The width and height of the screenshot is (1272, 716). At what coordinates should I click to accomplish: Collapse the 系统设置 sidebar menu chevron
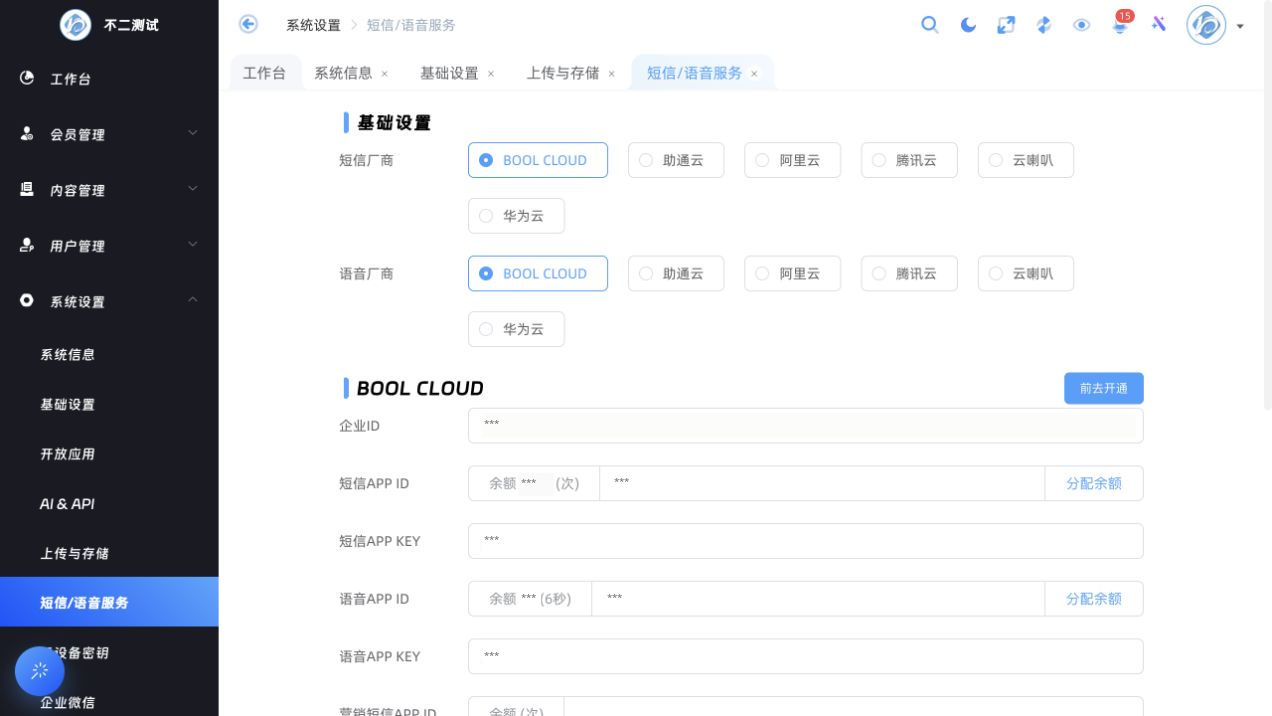[x=193, y=300]
